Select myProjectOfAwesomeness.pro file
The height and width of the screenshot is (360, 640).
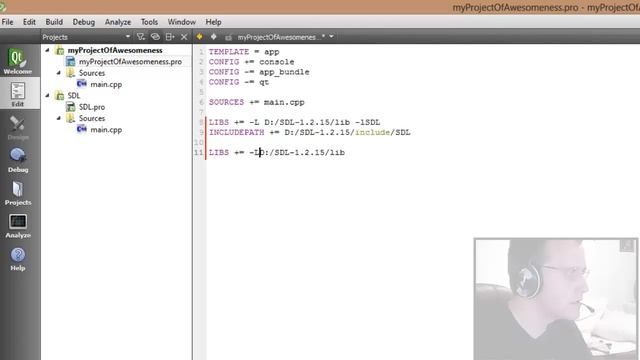coord(130,62)
